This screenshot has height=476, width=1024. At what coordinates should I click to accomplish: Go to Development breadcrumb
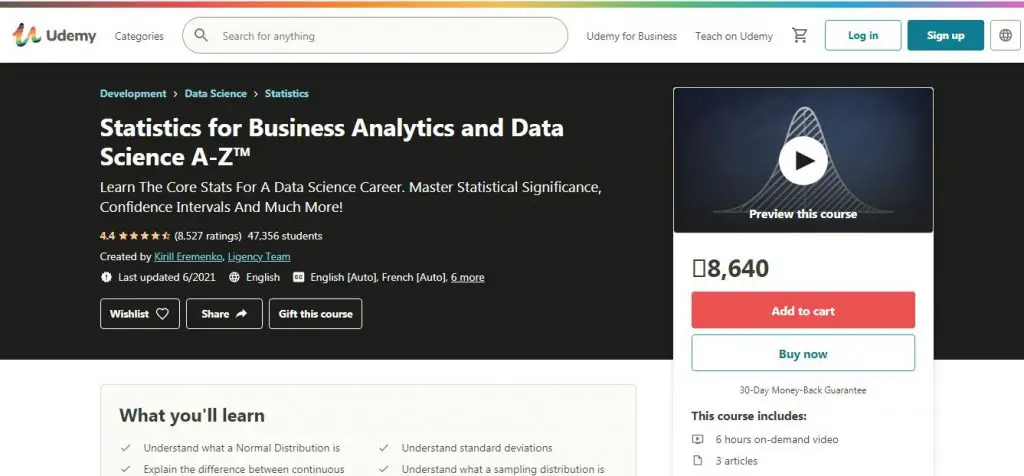tap(133, 94)
